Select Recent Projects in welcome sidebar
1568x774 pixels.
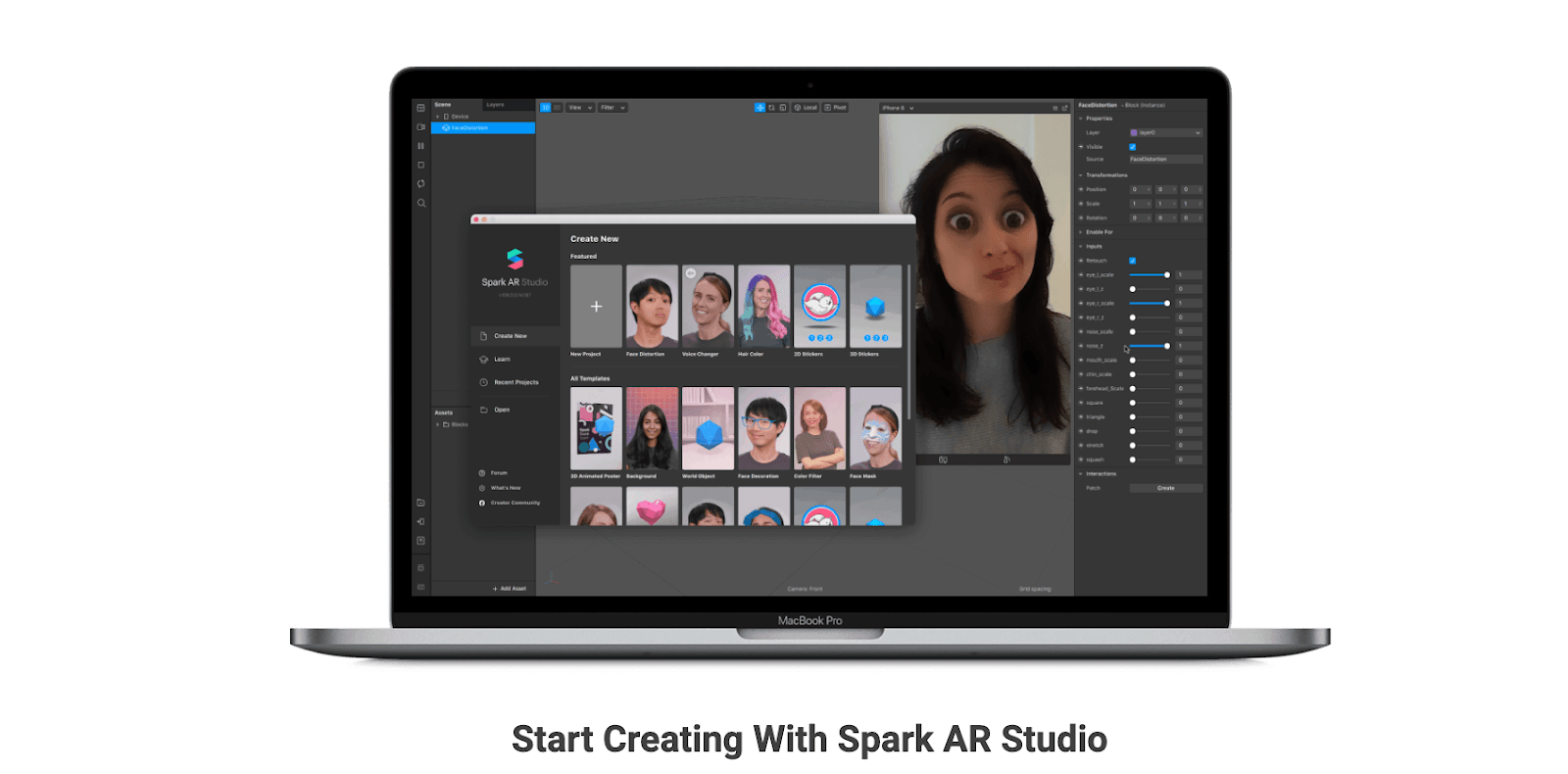pos(518,382)
